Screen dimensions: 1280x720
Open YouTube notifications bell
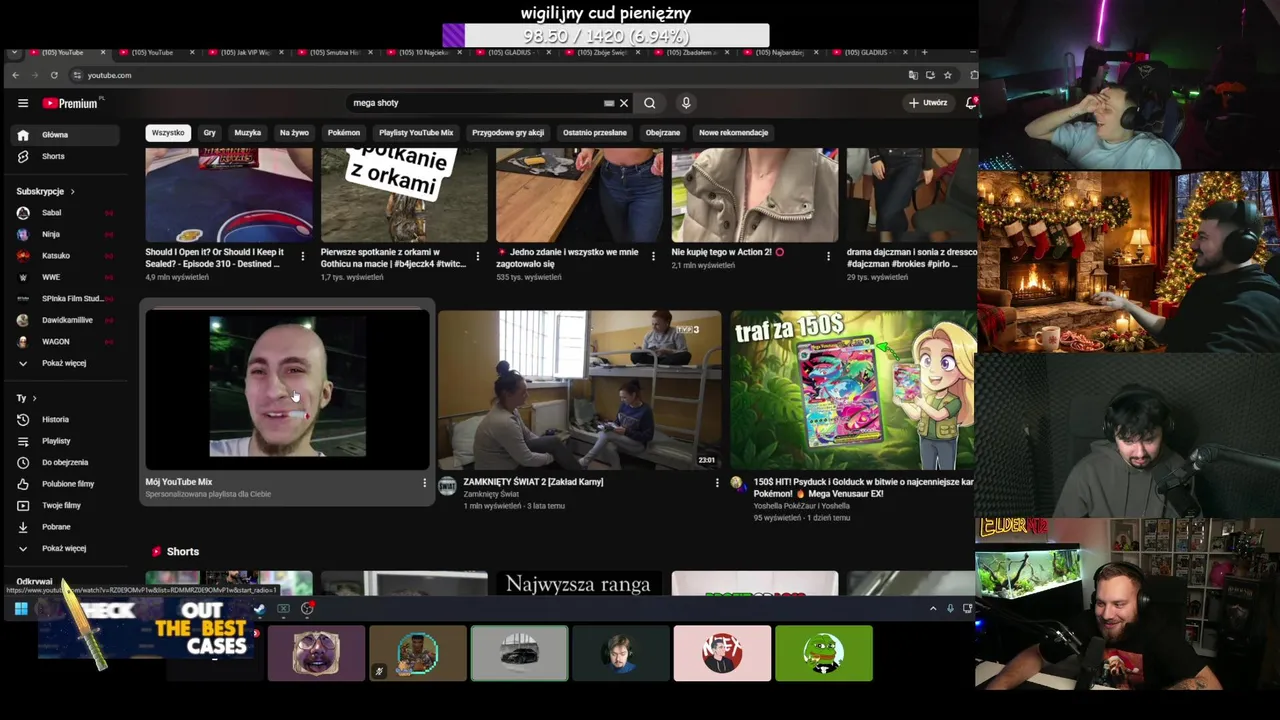971,103
